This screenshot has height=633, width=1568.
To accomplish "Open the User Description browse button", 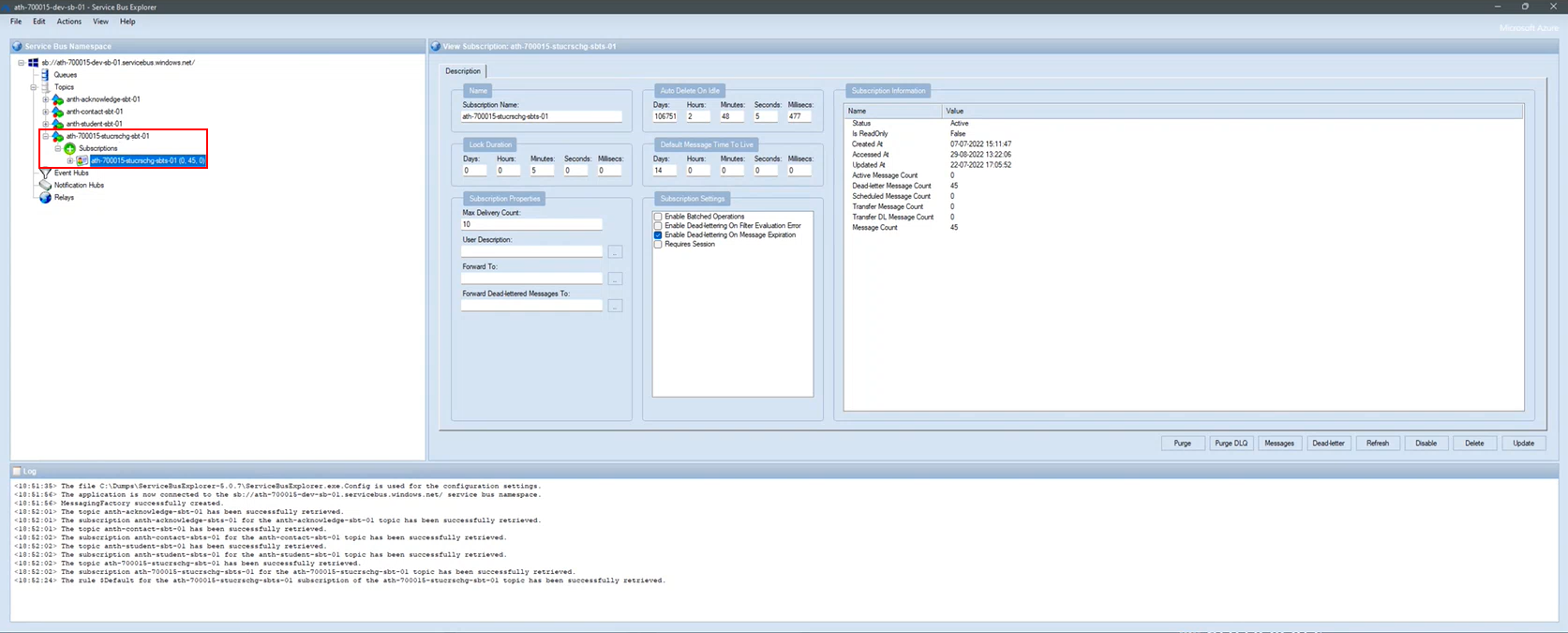I will (615, 252).
